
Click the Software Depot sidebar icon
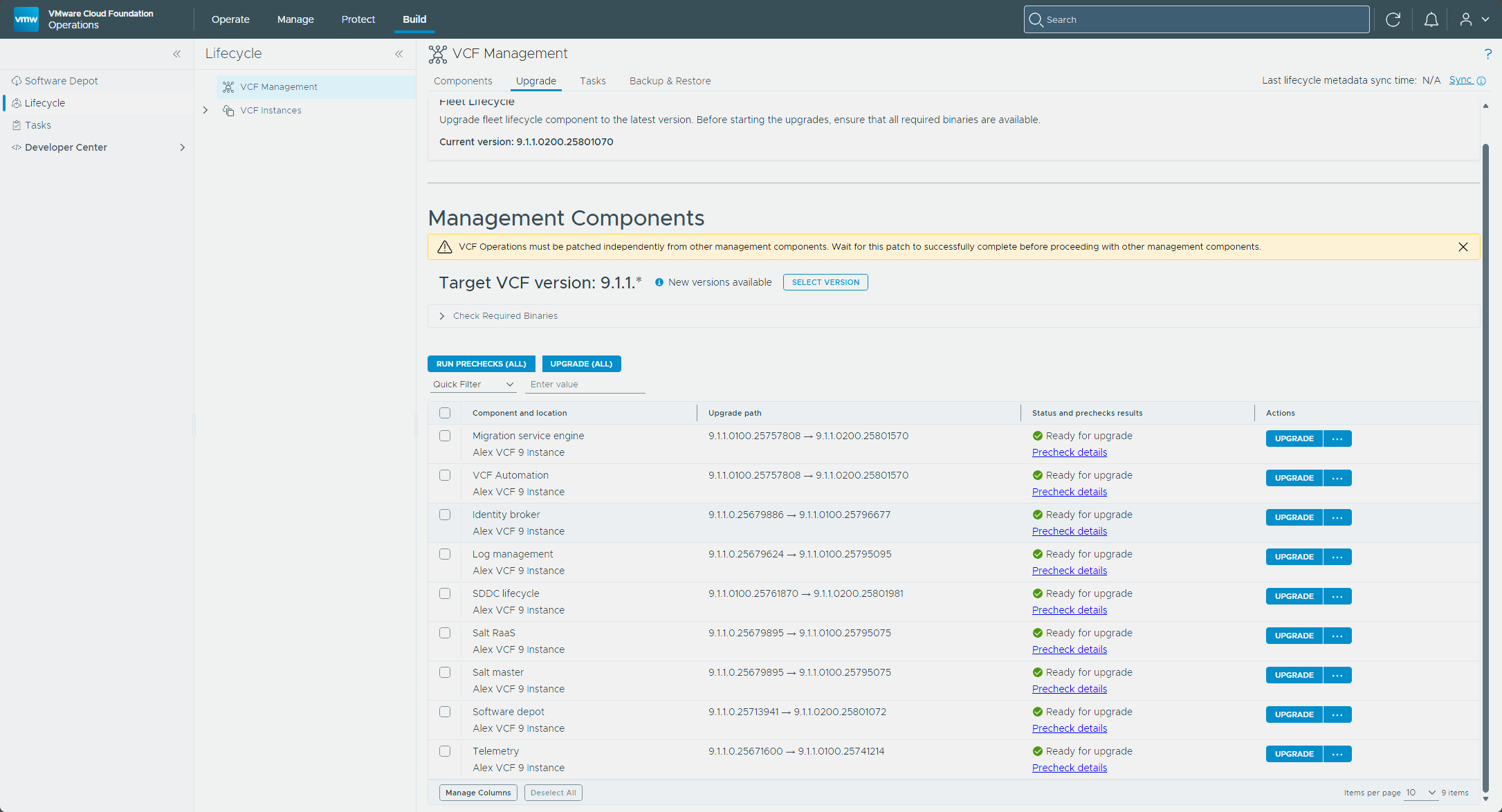tap(17, 81)
